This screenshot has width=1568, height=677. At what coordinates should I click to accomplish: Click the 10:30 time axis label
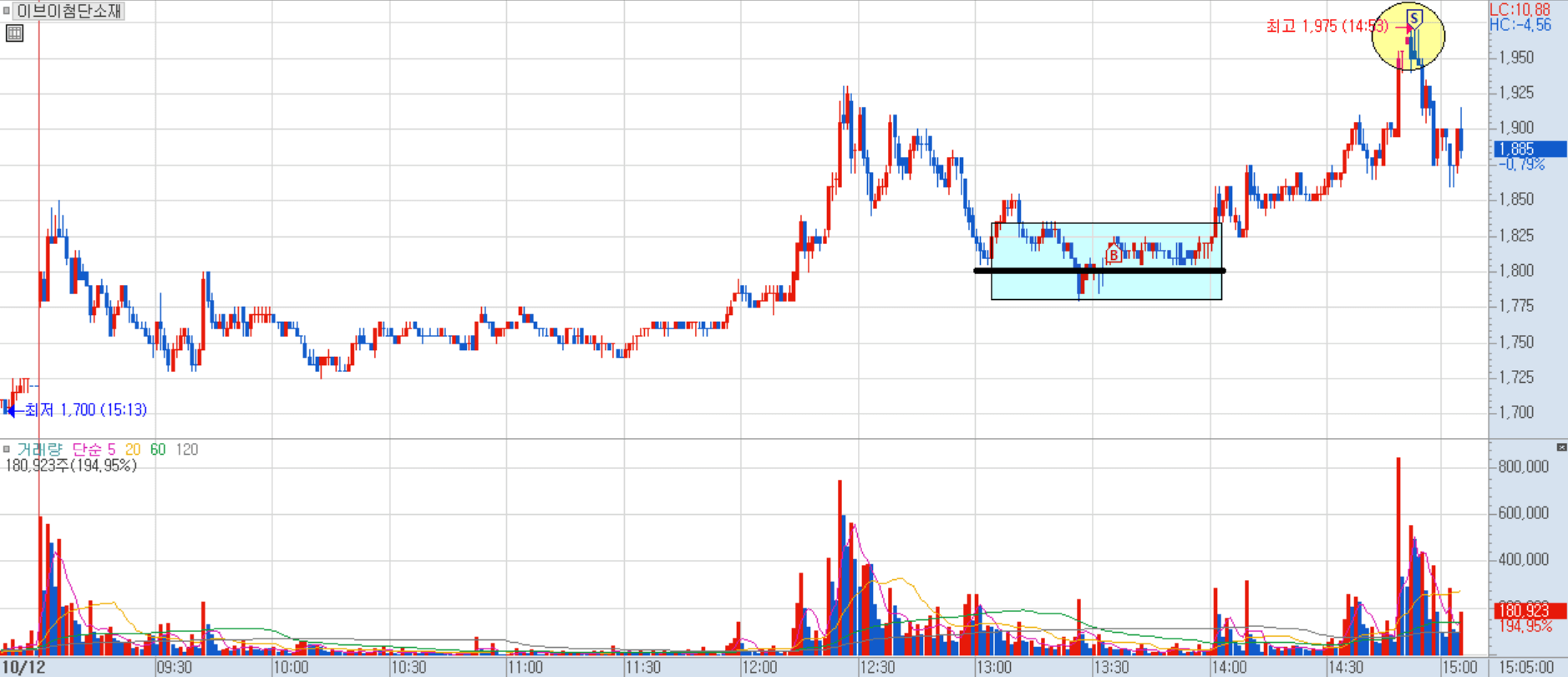(408, 667)
